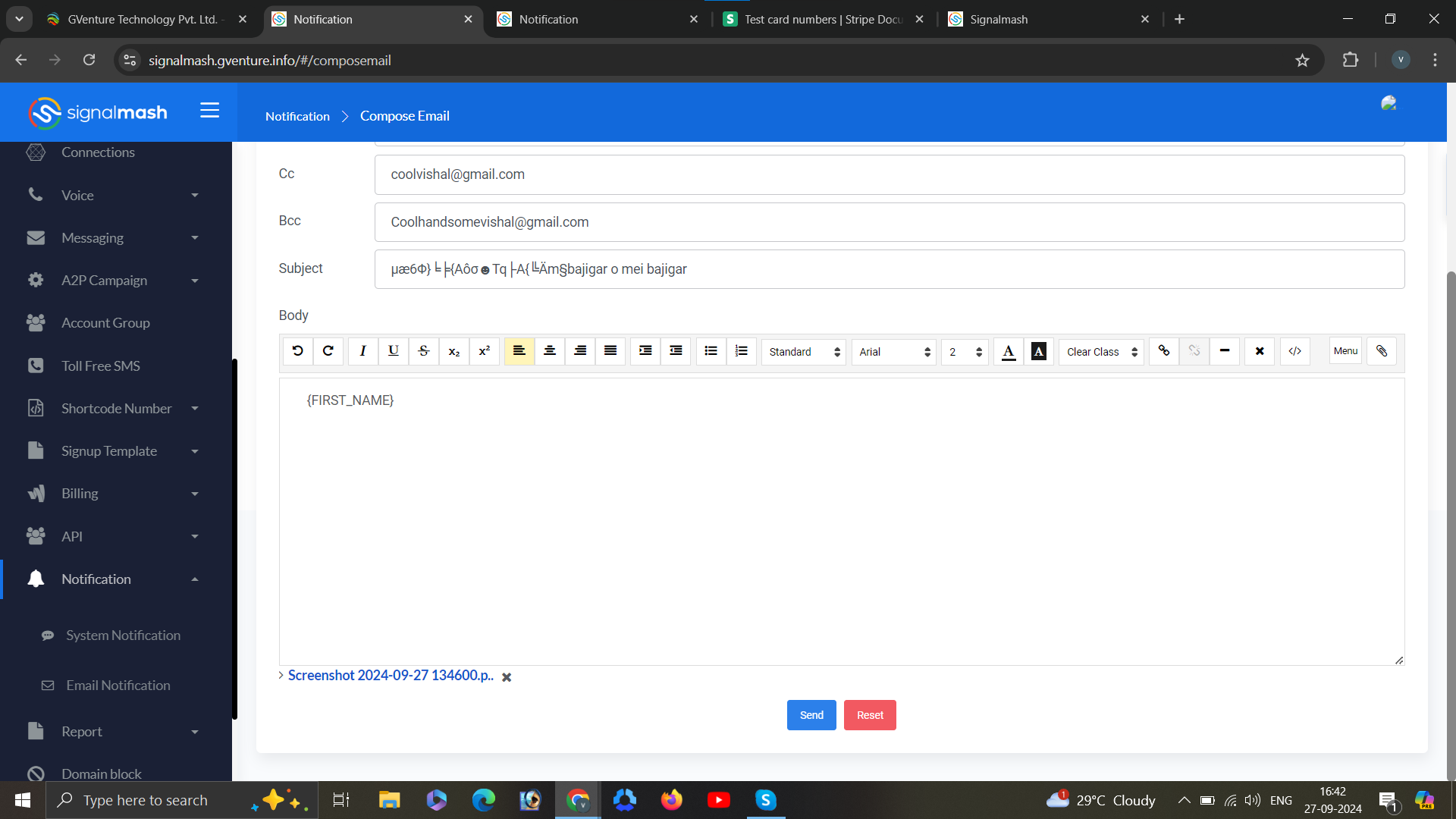The height and width of the screenshot is (819, 1456).
Task: Open the Clear Class dropdown
Action: [1101, 352]
